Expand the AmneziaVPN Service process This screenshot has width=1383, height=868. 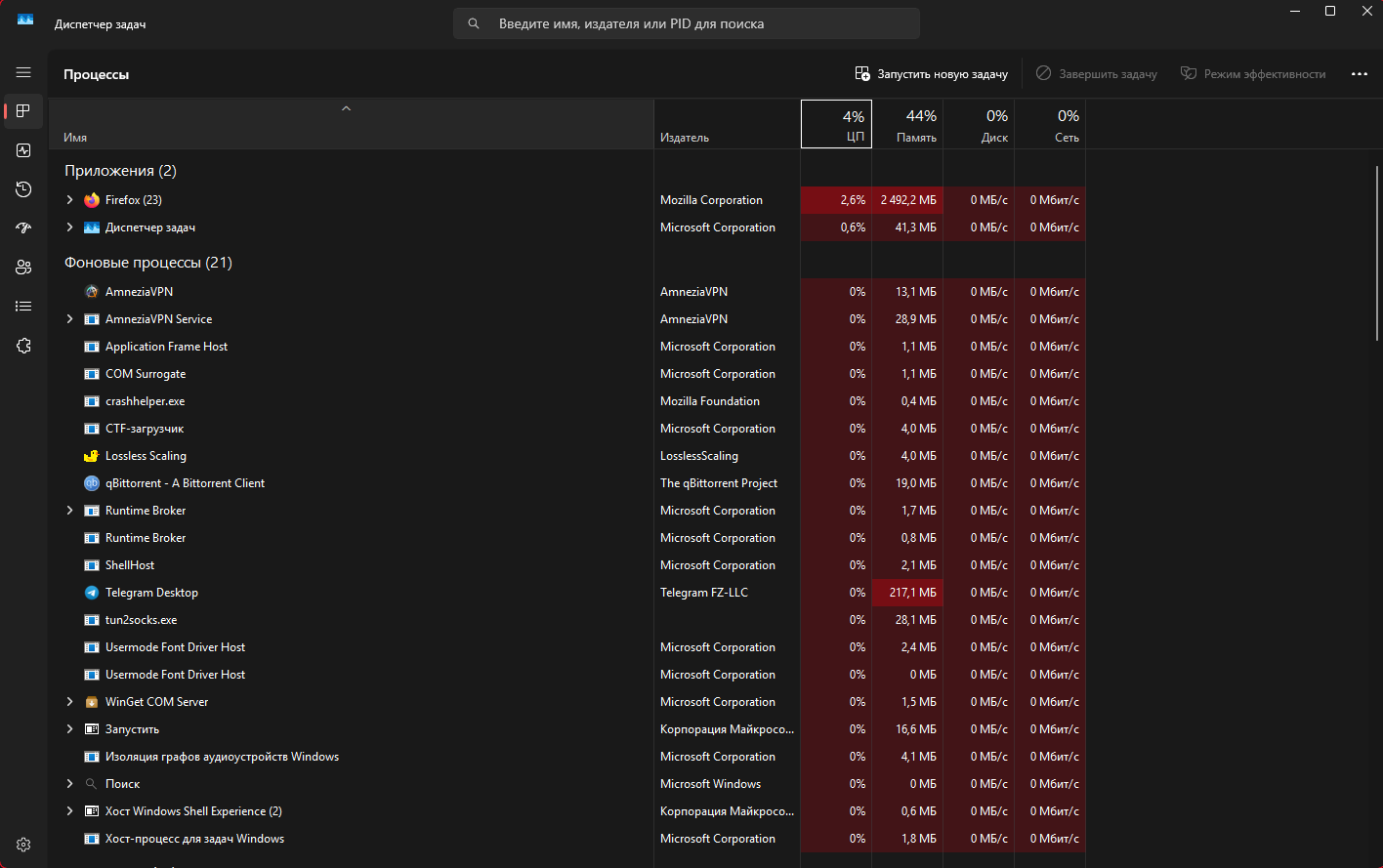pos(69,319)
